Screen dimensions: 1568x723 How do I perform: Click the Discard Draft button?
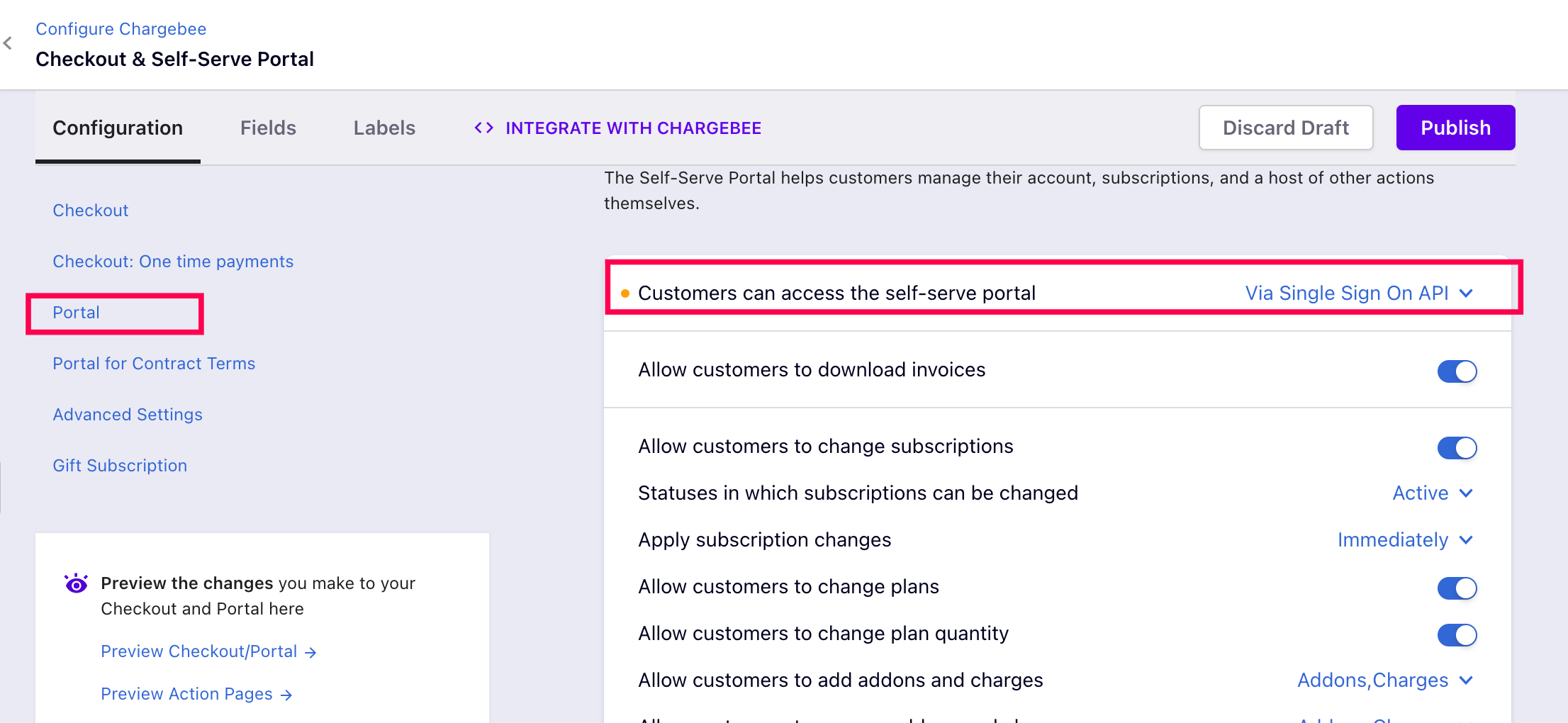coord(1285,128)
